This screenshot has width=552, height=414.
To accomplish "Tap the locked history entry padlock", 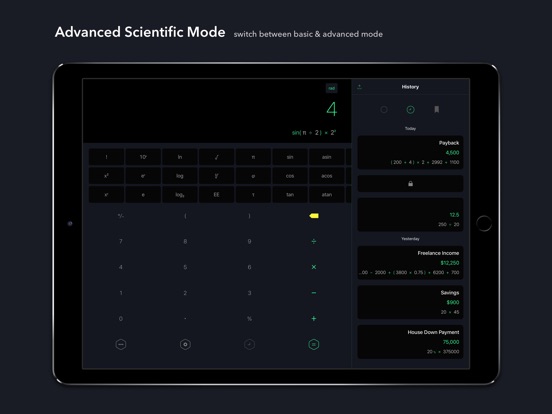I will (x=410, y=183).
